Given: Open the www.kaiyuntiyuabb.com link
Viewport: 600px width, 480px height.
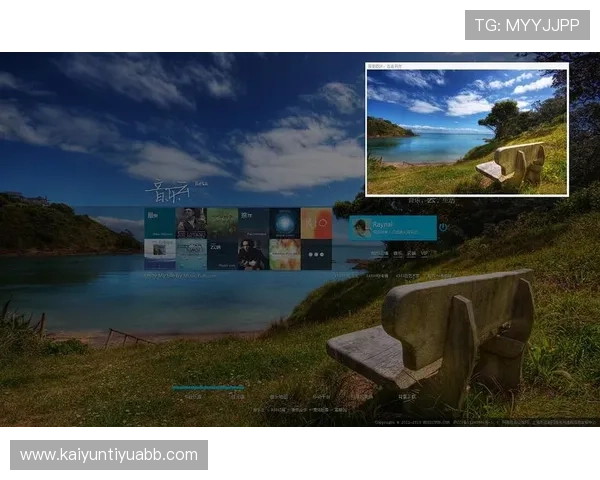Looking at the screenshot, I should [108, 455].
